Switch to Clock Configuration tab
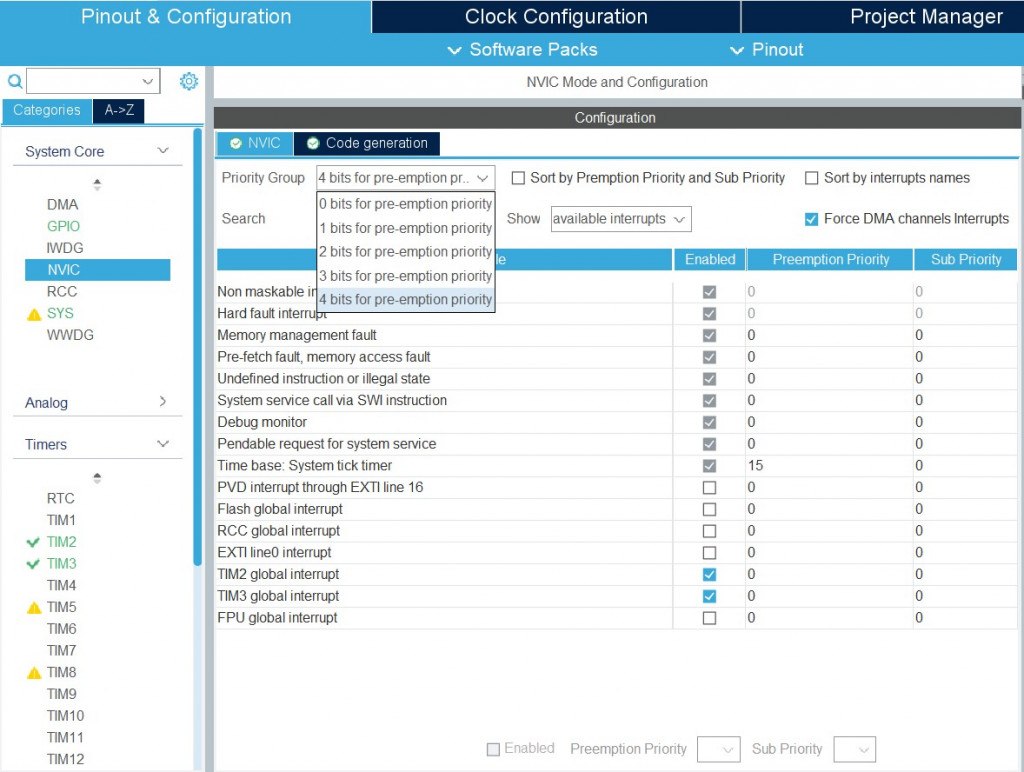The height and width of the screenshot is (772, 1024). pyautogui.click(x=556, y=16)
